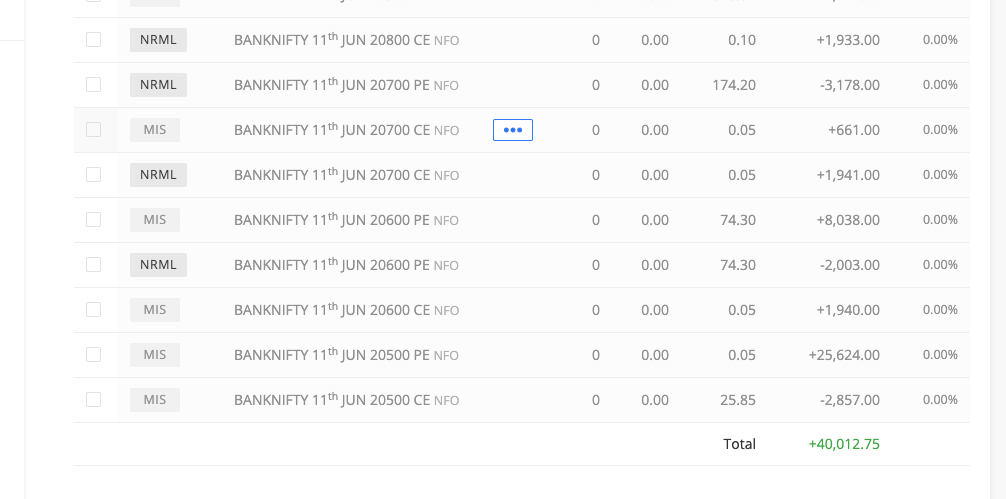This screenshot has height=499, width=1006.
Task: Click the NRML badge on the 20700 PE row
Action: [158, 85]
